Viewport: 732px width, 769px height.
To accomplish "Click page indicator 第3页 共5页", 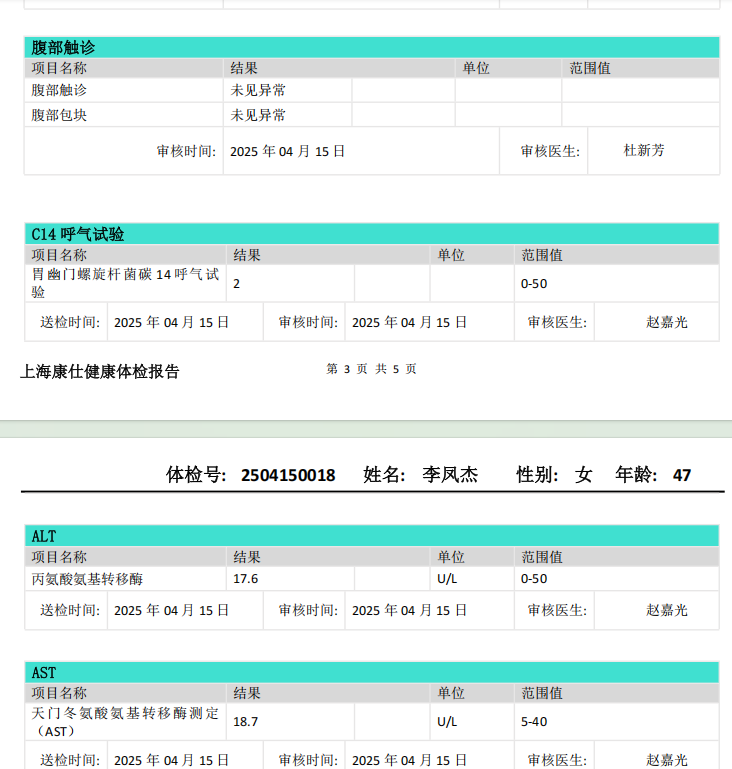I will (x=371, y=369).
